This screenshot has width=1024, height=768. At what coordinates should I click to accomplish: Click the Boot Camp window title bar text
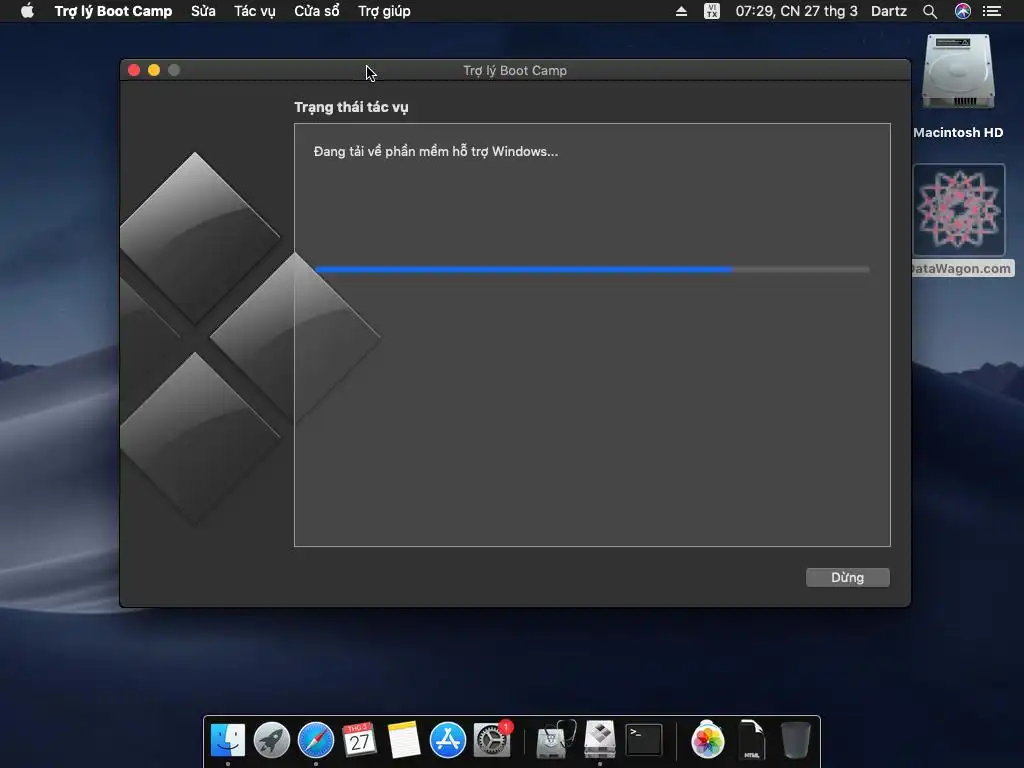[515, 71]
